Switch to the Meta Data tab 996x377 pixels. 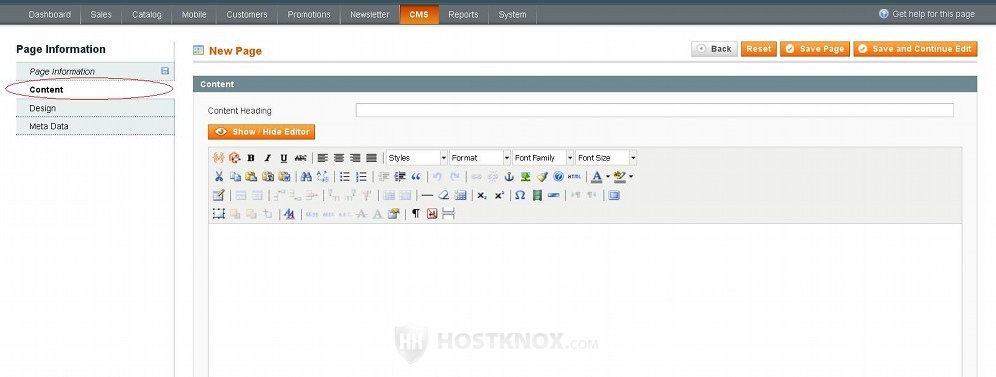tap(95, 126)
